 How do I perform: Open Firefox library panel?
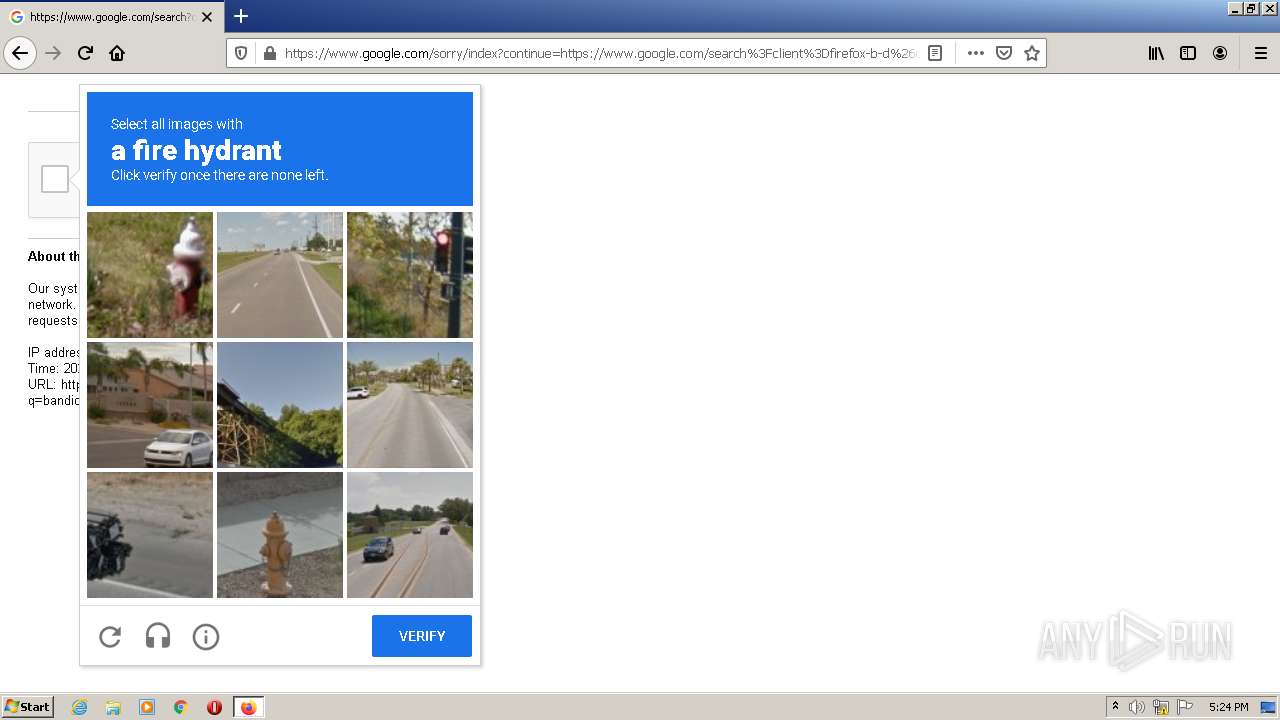point(1156,53)
